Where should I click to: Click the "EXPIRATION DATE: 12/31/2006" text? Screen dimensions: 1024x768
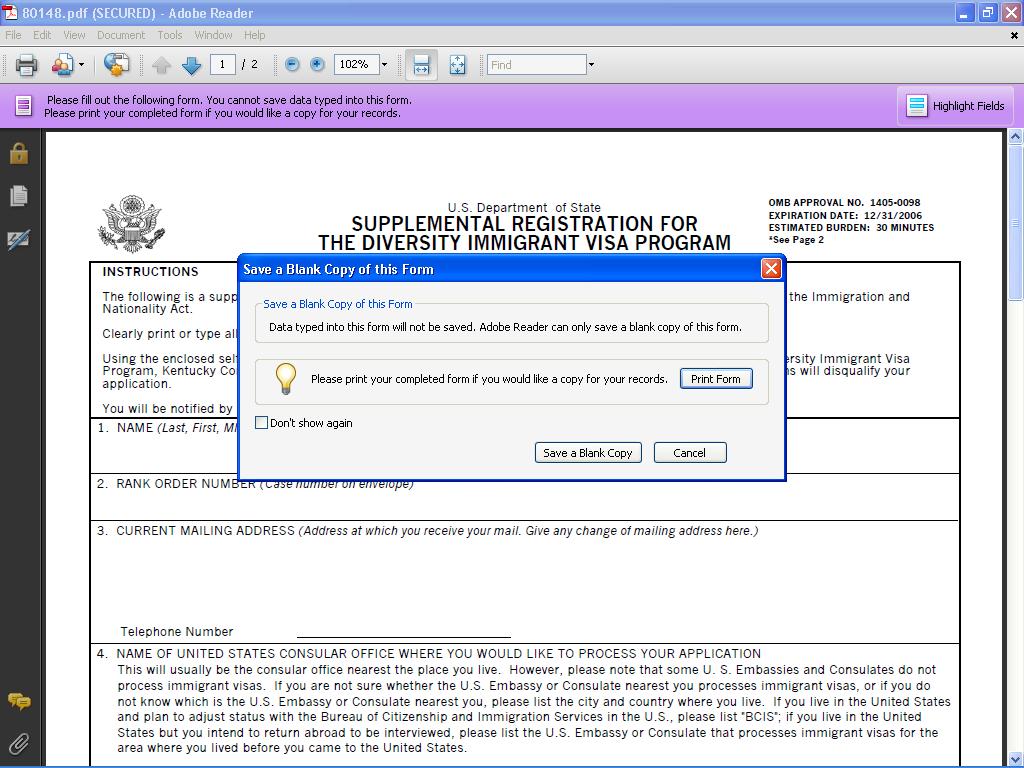845,216
